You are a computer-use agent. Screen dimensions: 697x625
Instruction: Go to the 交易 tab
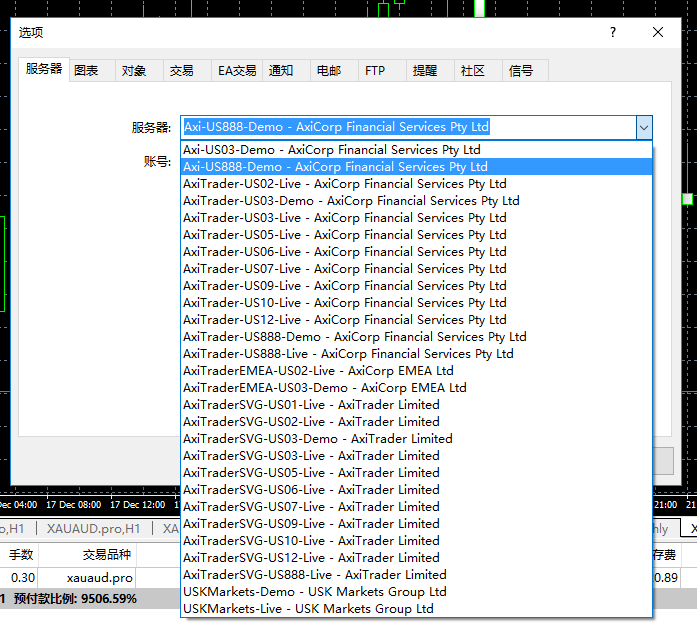[182, 71]
